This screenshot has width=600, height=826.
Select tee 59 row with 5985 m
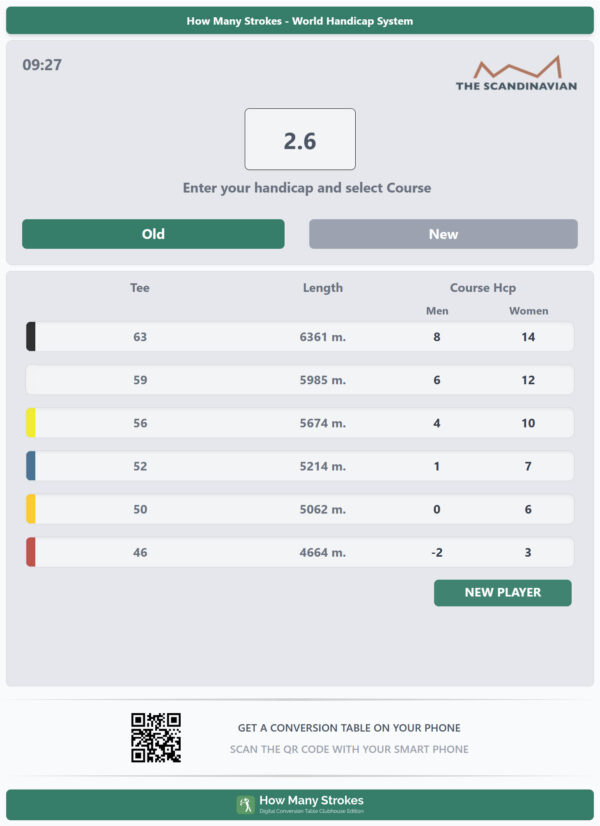[300, 380]
